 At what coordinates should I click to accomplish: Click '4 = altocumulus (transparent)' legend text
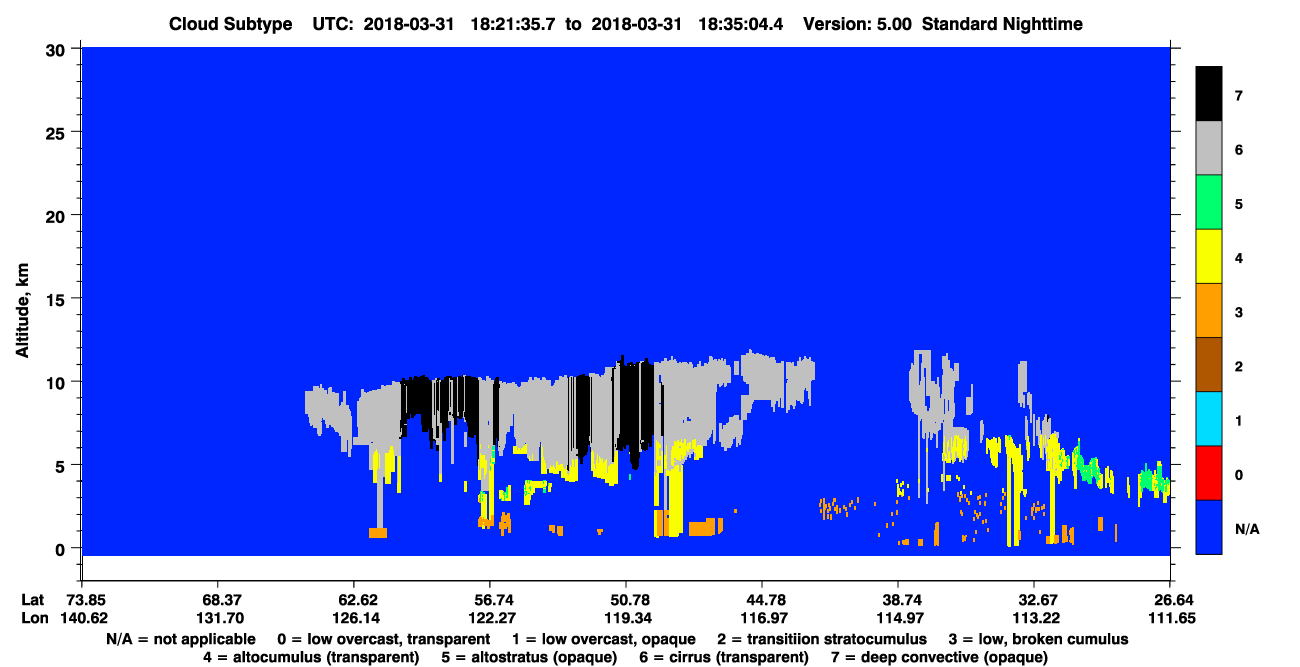pos(310,657)
